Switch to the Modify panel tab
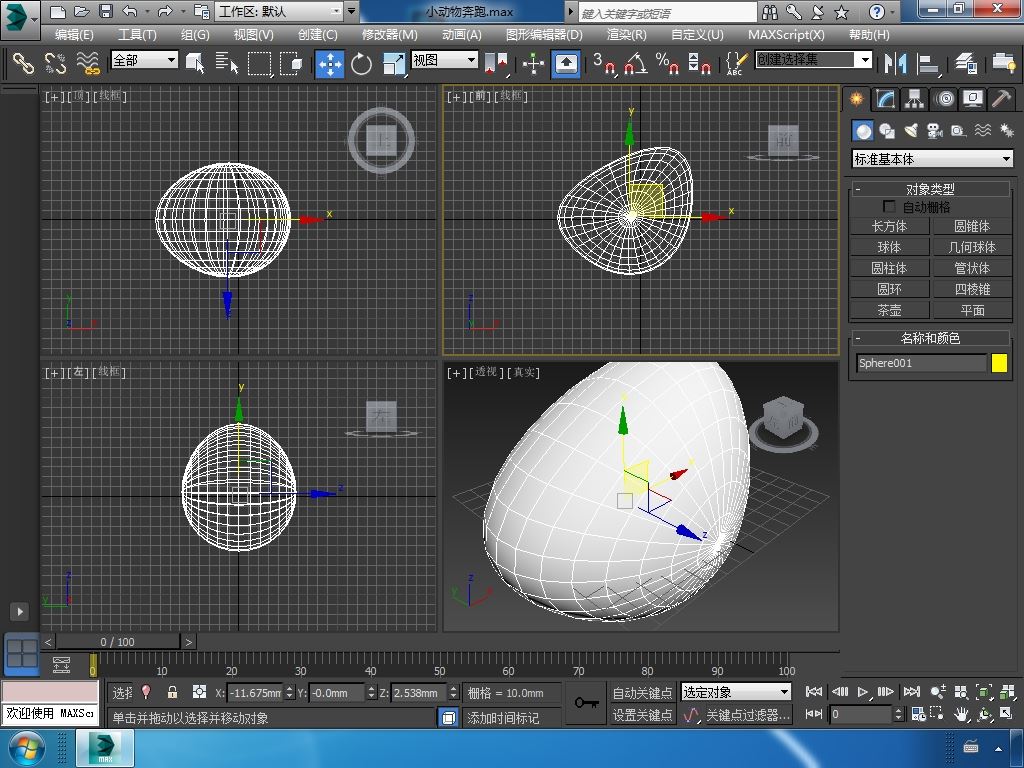Image resolution: width=1024 pixels, height=768 pixels. [x=885, y=99]
